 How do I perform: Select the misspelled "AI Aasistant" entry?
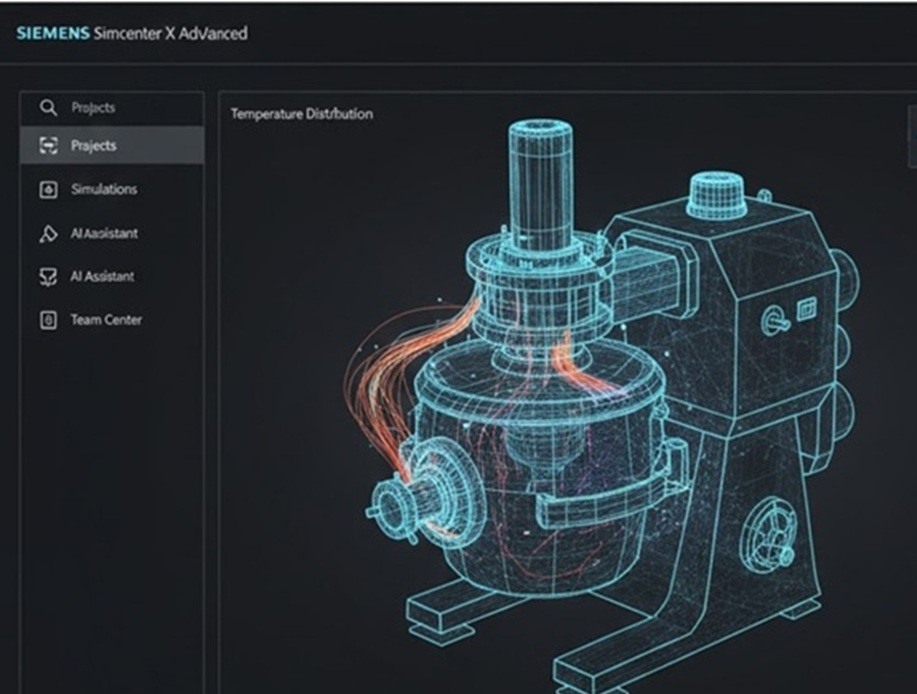click(104, 234)
